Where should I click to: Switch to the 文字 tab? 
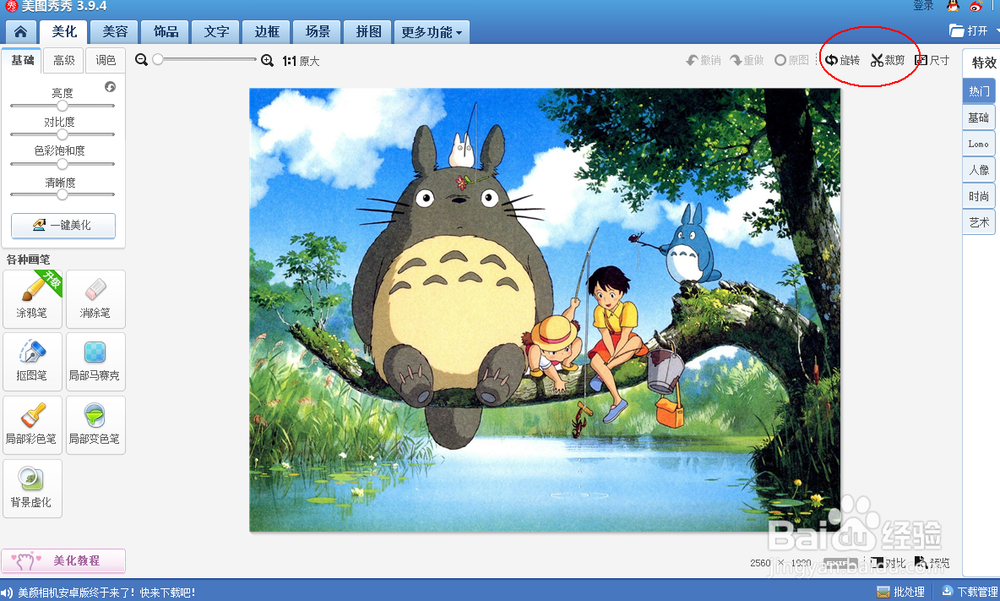pyautogui.click(x=216, y=32)
